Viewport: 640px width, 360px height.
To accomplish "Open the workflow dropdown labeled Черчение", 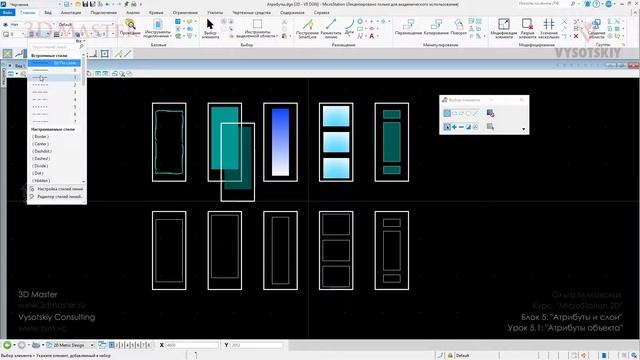I will pyautogui.click(x=35, y=4).
